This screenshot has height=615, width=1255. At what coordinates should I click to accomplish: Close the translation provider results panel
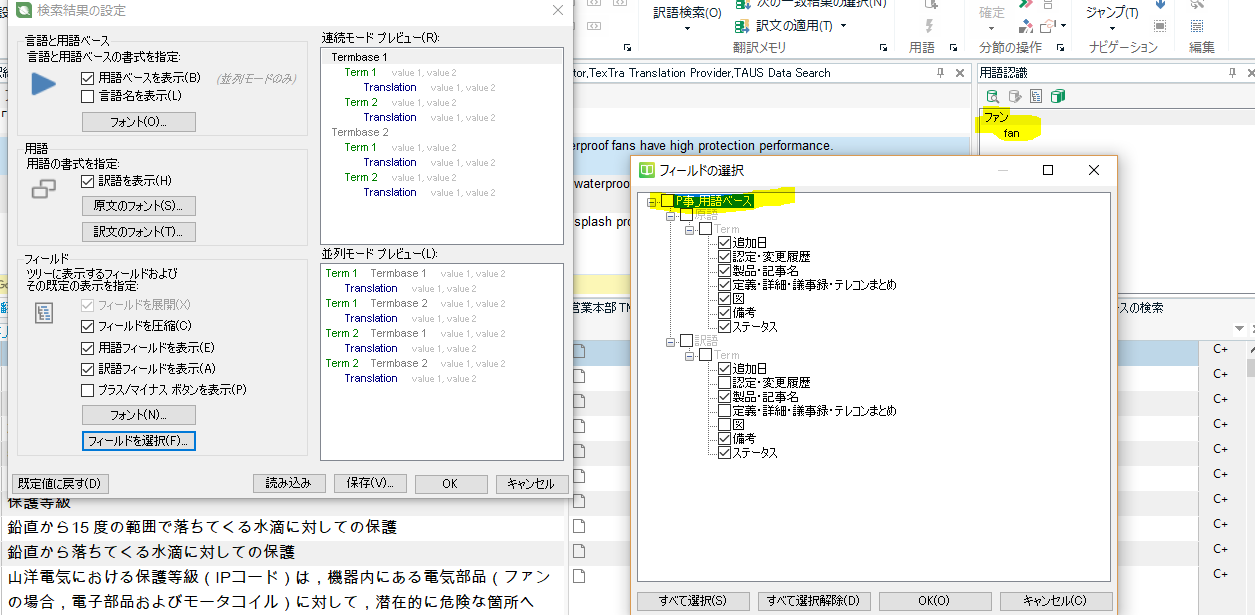pyautogui.click(x=961, y=73)
